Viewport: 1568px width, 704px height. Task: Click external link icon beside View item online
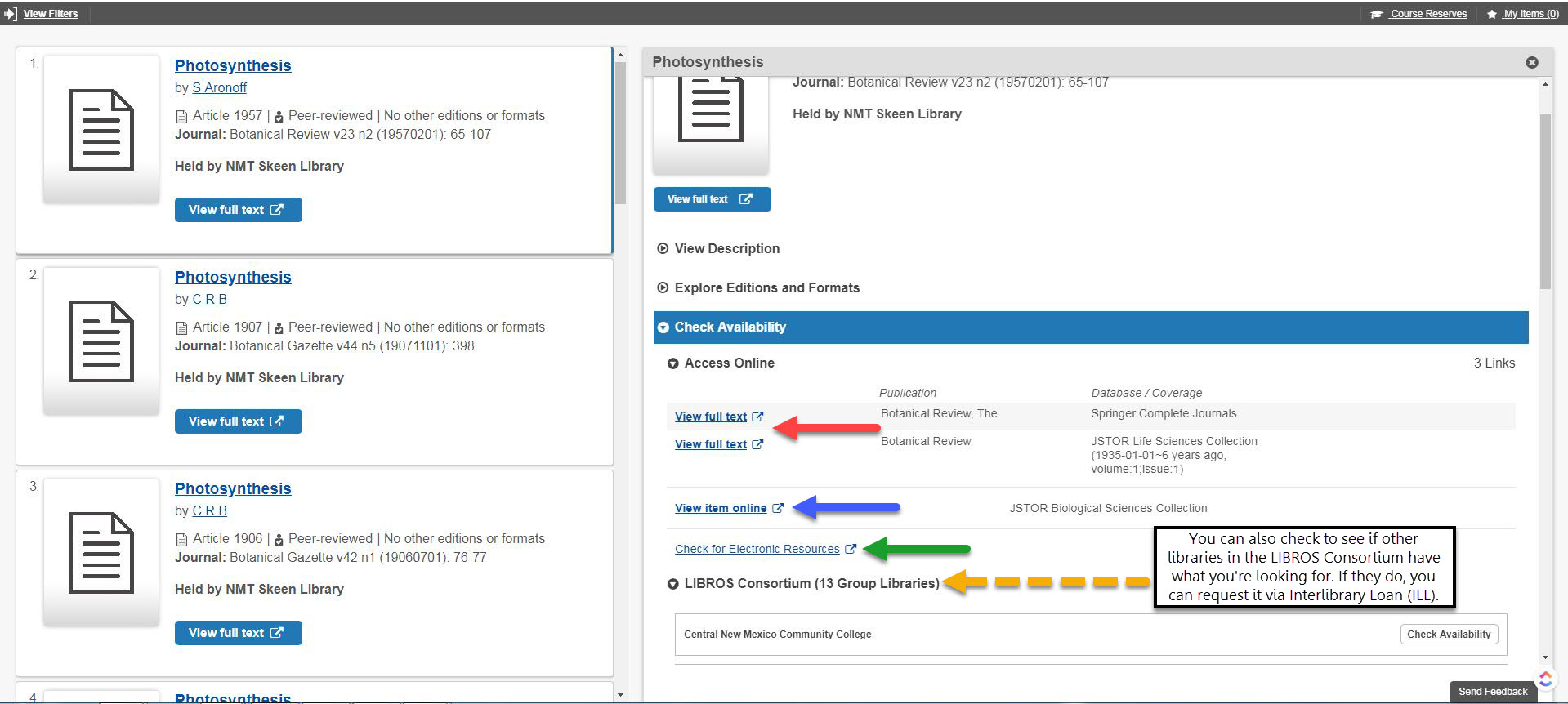[778, 508]
